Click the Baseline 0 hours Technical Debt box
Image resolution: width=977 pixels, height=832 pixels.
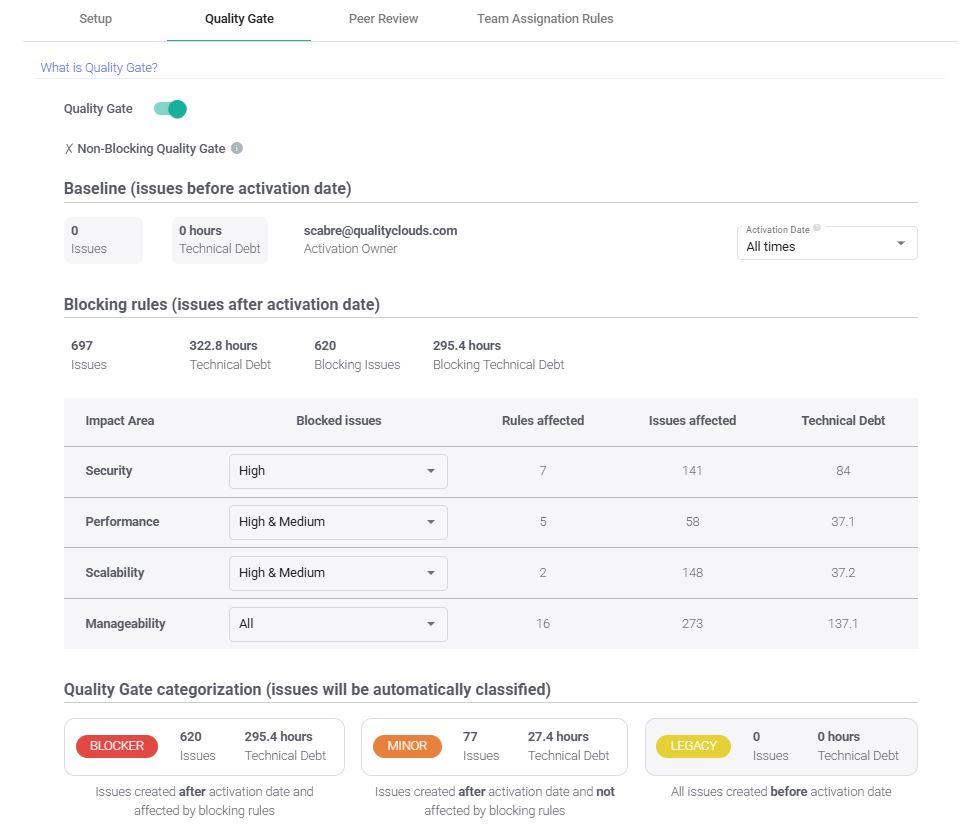pos(219,240)
